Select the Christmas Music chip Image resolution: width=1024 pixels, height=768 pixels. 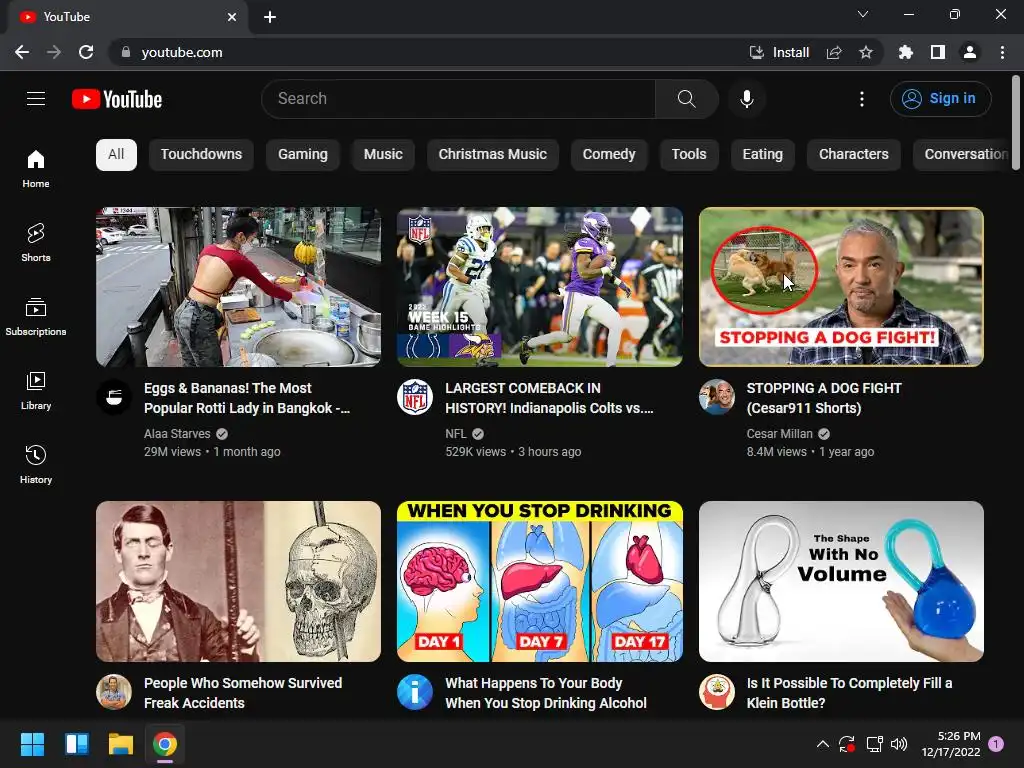(492, 155)
